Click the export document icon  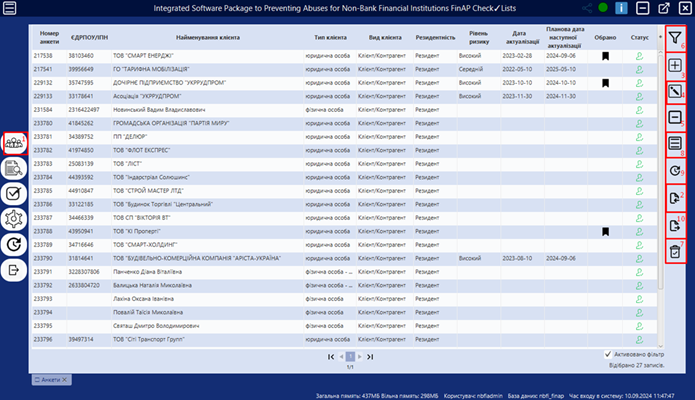[675, 226]
